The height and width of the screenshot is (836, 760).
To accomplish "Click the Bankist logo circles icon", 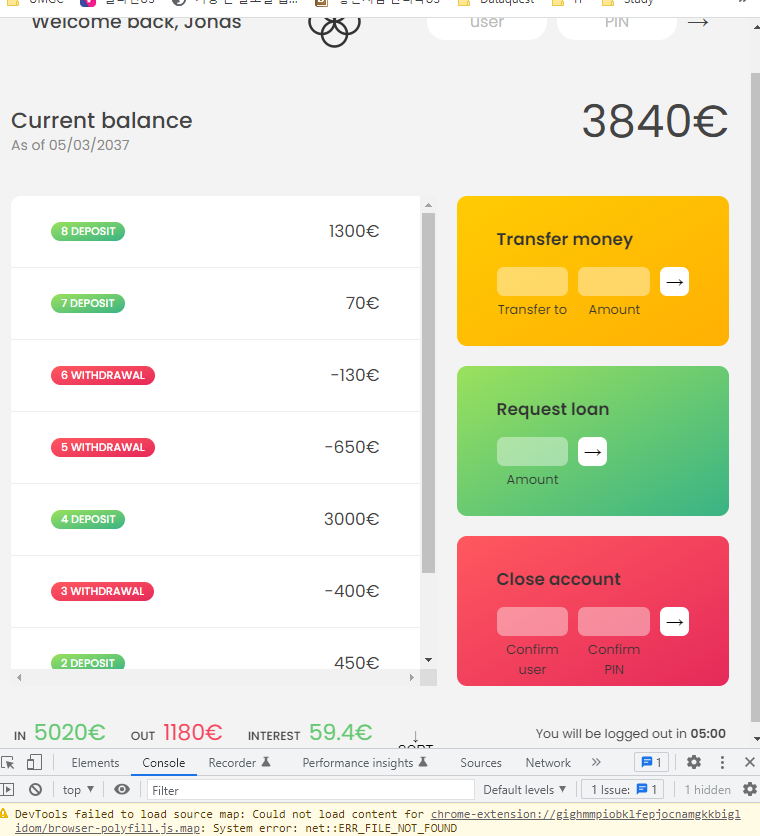I will pos(334,32).
